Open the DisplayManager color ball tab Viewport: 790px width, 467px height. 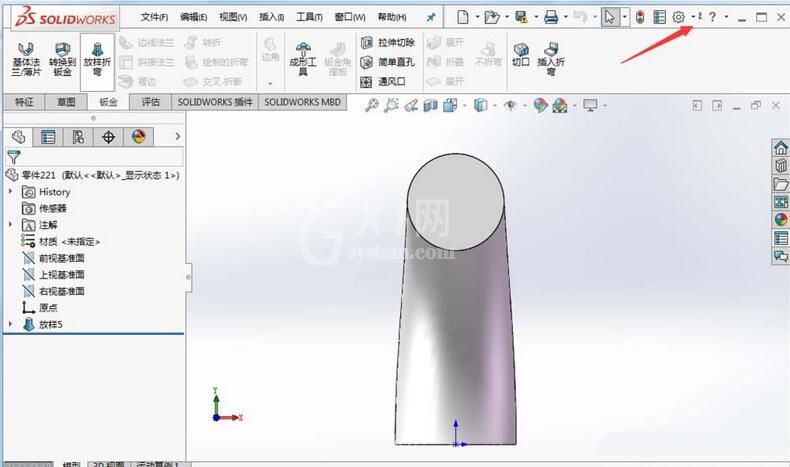(139, 137)
